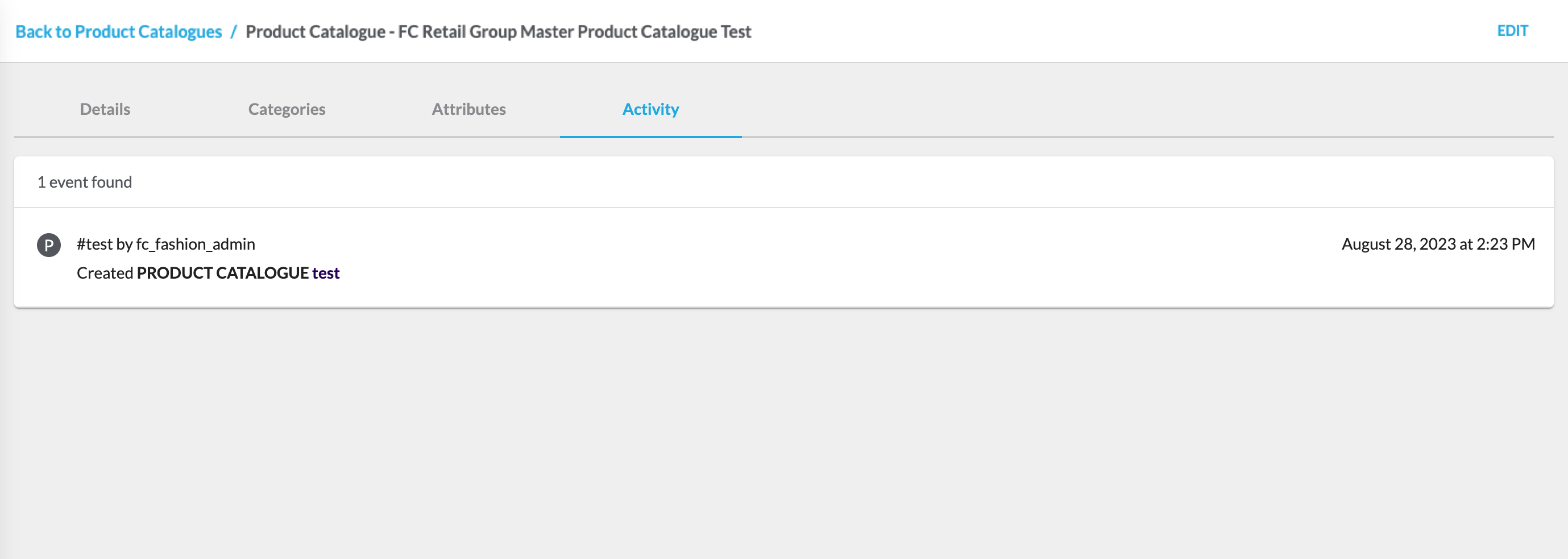
Task: Click the circular P avatar icon
Action: [x=49, y=245]
